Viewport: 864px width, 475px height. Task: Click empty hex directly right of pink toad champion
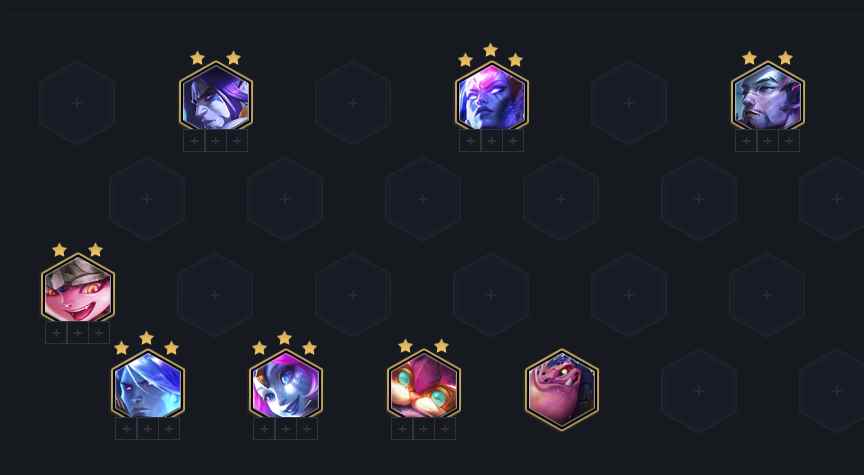[699, 391]
